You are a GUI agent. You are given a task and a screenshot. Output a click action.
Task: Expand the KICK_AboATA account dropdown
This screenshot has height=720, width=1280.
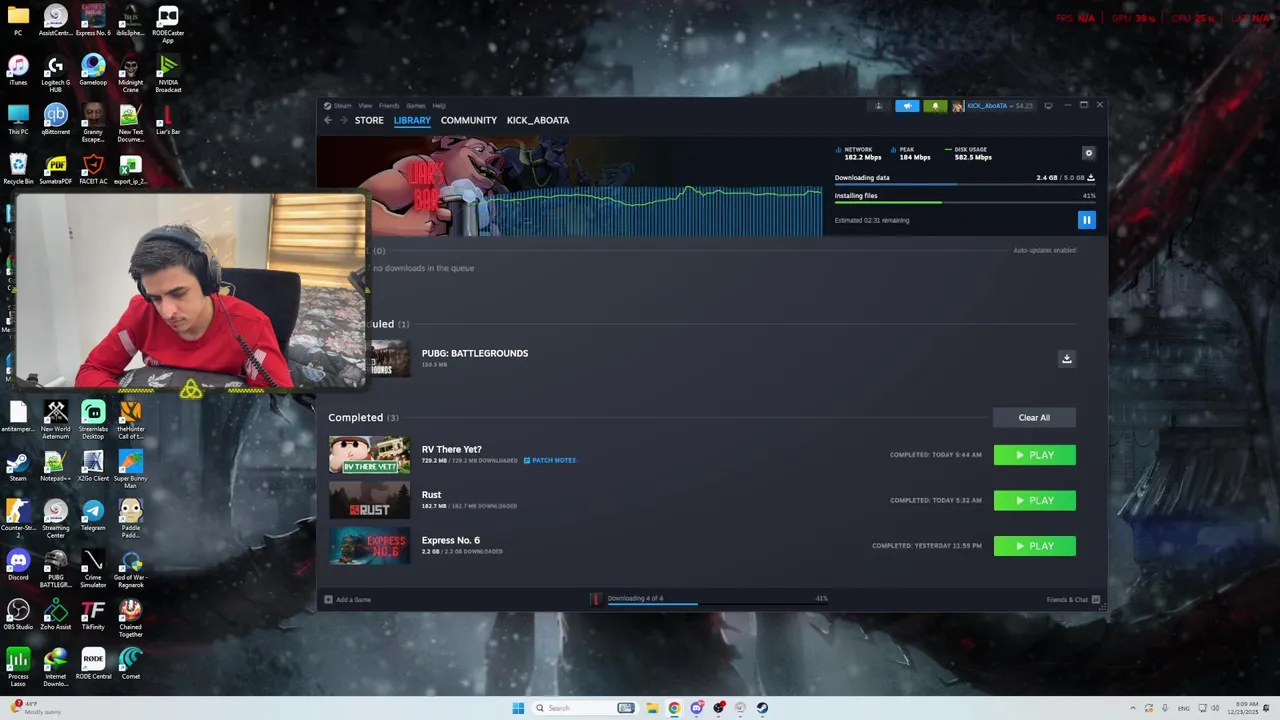[x=992, y=106]
